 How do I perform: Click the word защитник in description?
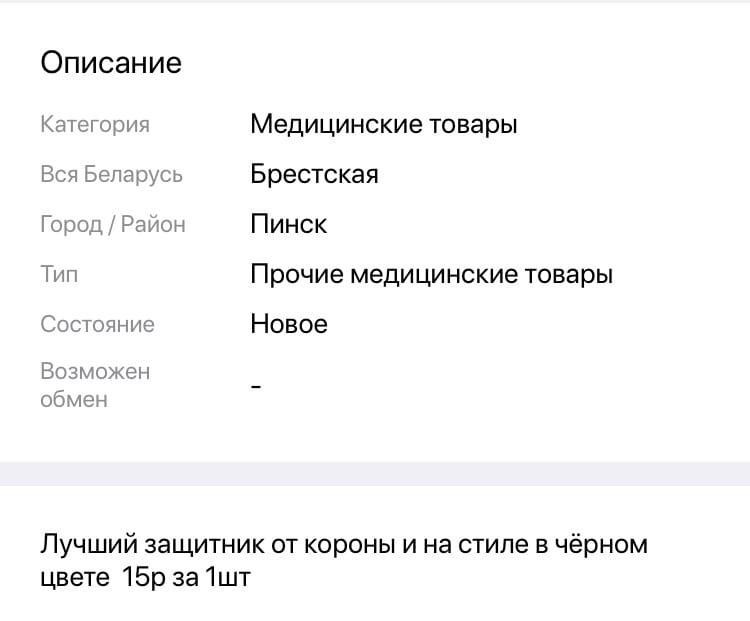click(x=206, y=545)
